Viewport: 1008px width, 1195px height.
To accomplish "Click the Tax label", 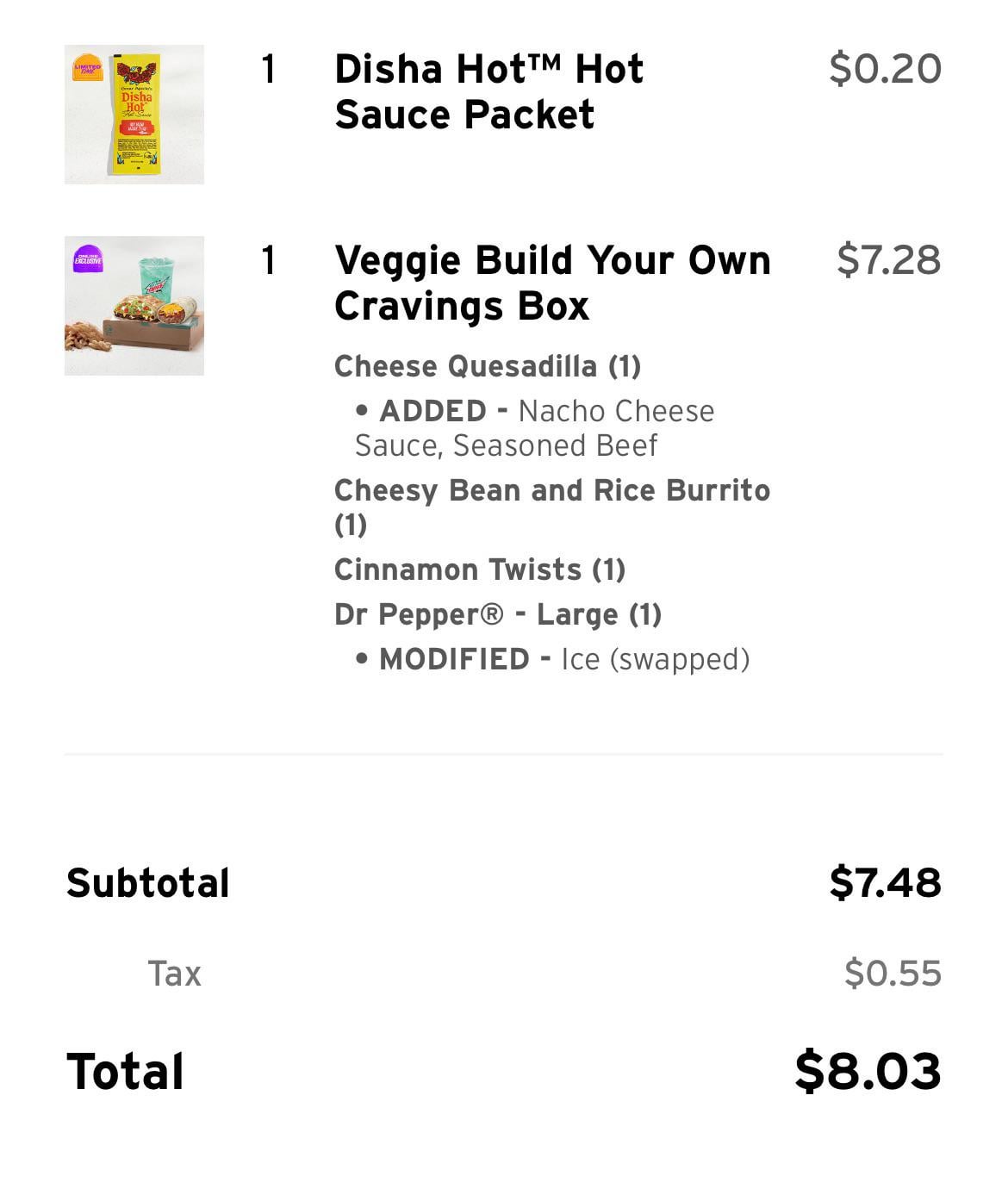I will pyautogui.click(x=174, y=974).
